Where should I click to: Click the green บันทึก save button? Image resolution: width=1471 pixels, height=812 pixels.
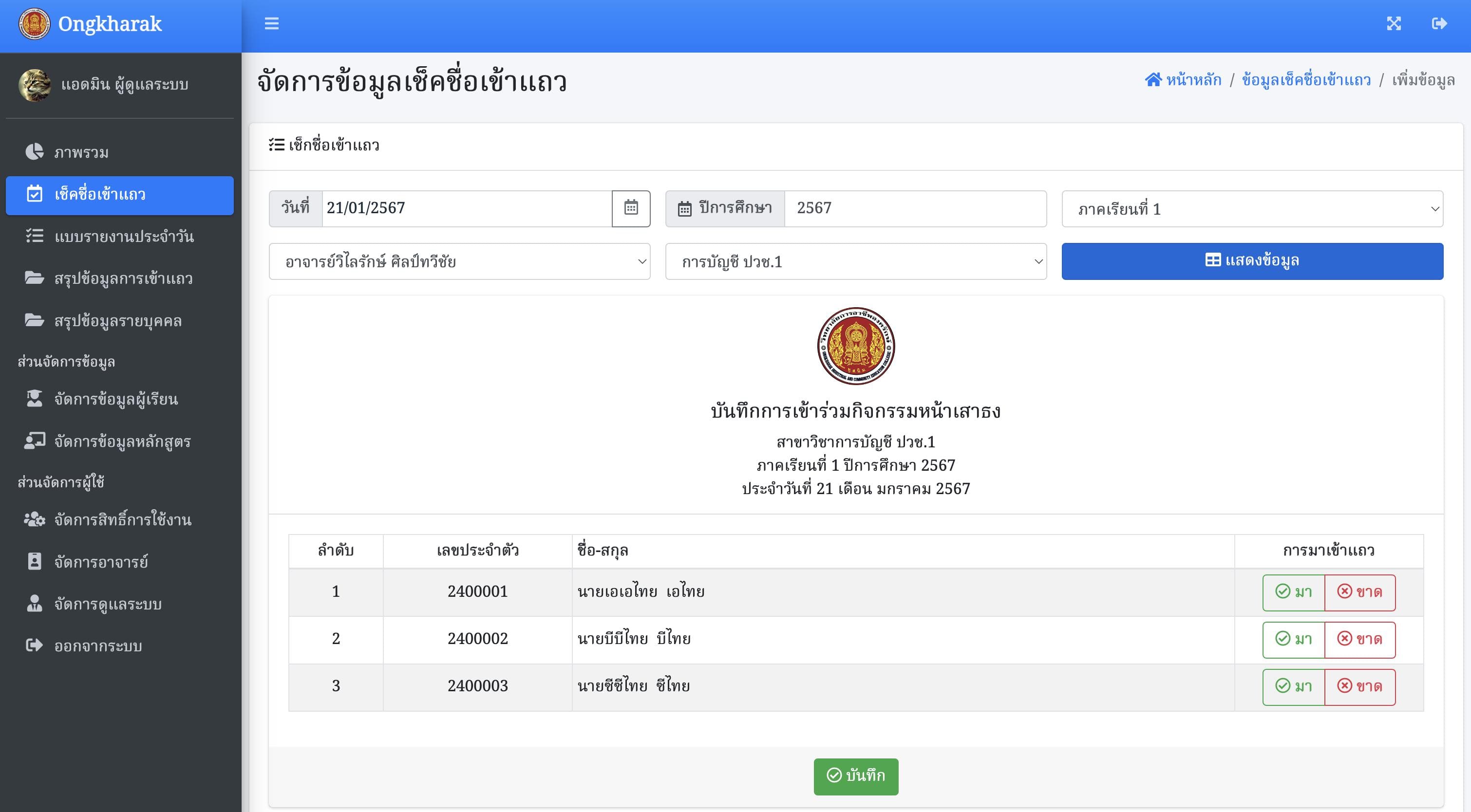click(x=856, y=776)
